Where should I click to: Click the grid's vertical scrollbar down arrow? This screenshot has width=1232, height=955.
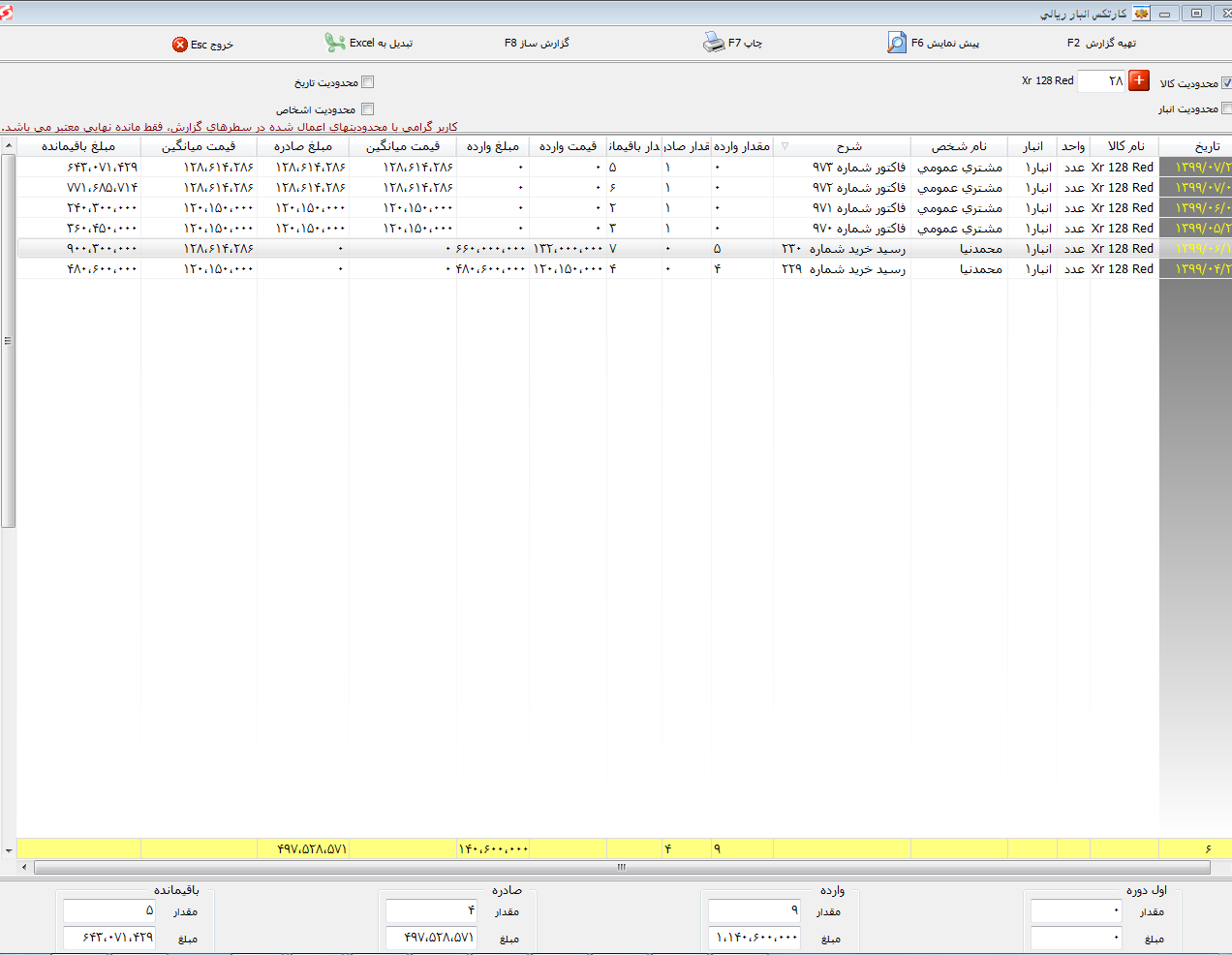(9, 850)
